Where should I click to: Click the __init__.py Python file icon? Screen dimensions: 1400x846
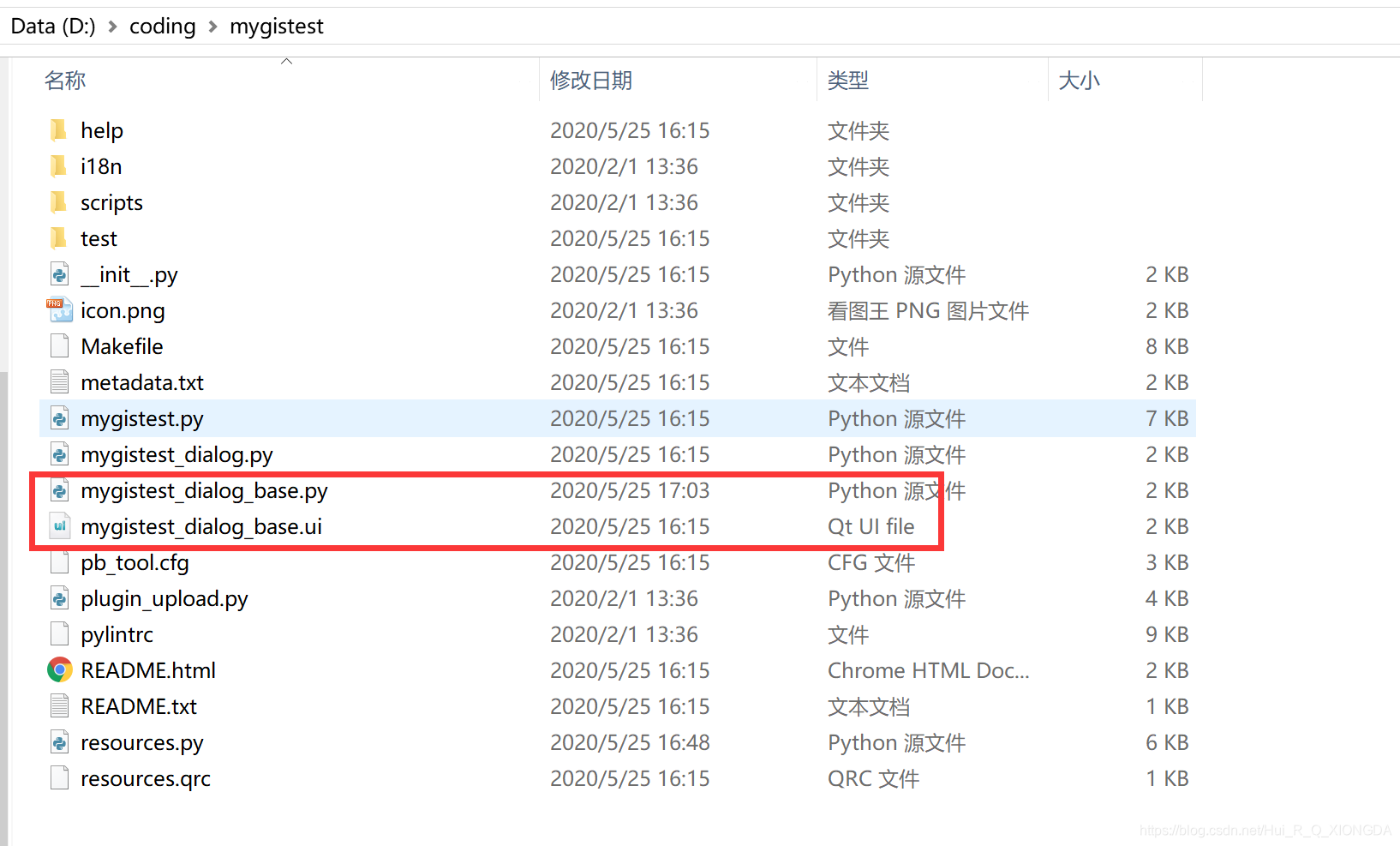pyautogui.click(x=59, y=274)
